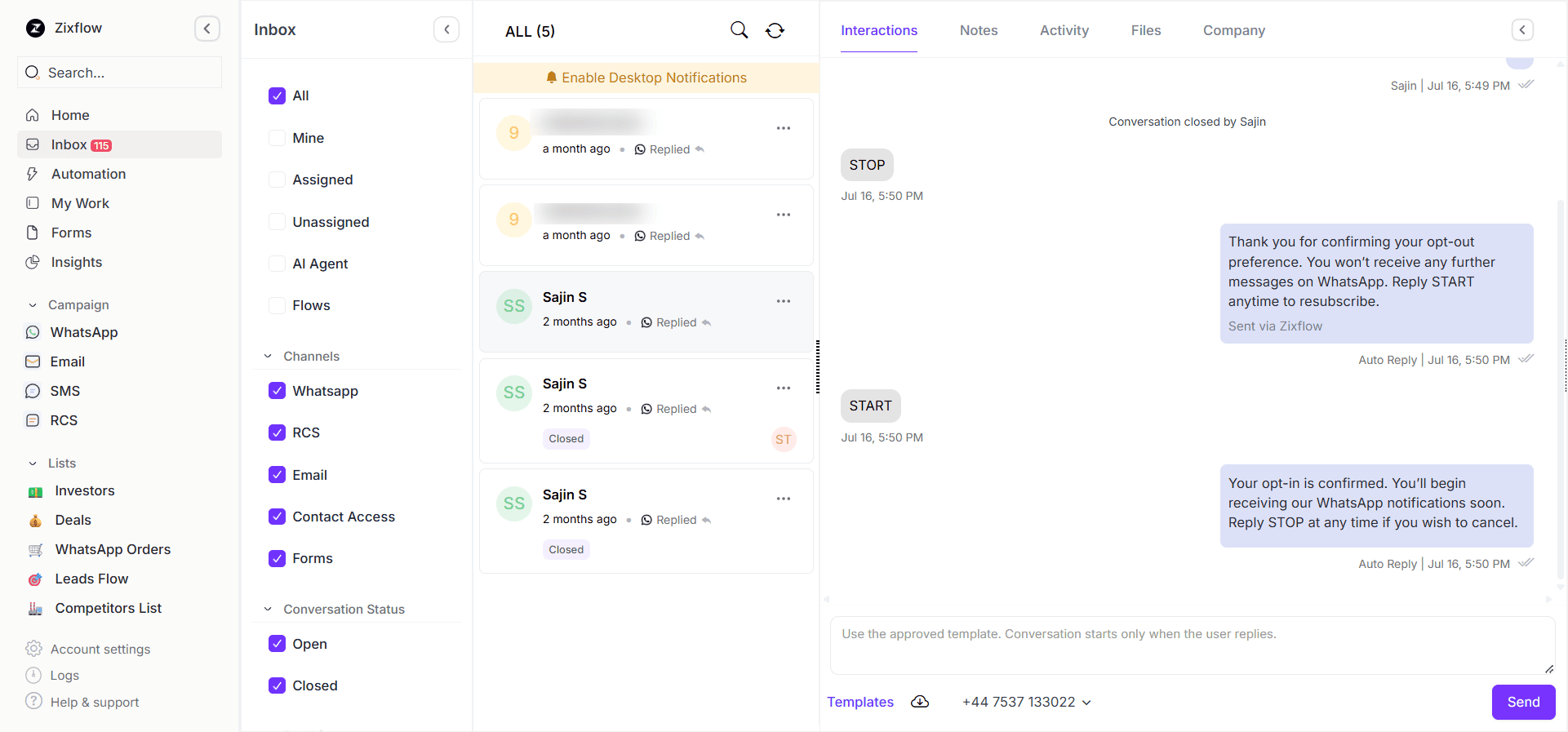
Task: Switch to the Files tab
Action: pyautogui.click(x=1146, y=30)
